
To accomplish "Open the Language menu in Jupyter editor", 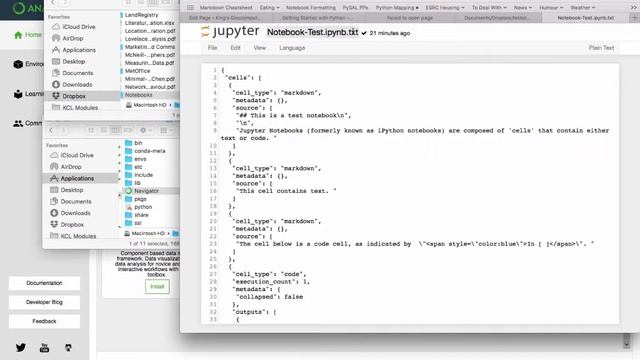I will pos(292,48).
